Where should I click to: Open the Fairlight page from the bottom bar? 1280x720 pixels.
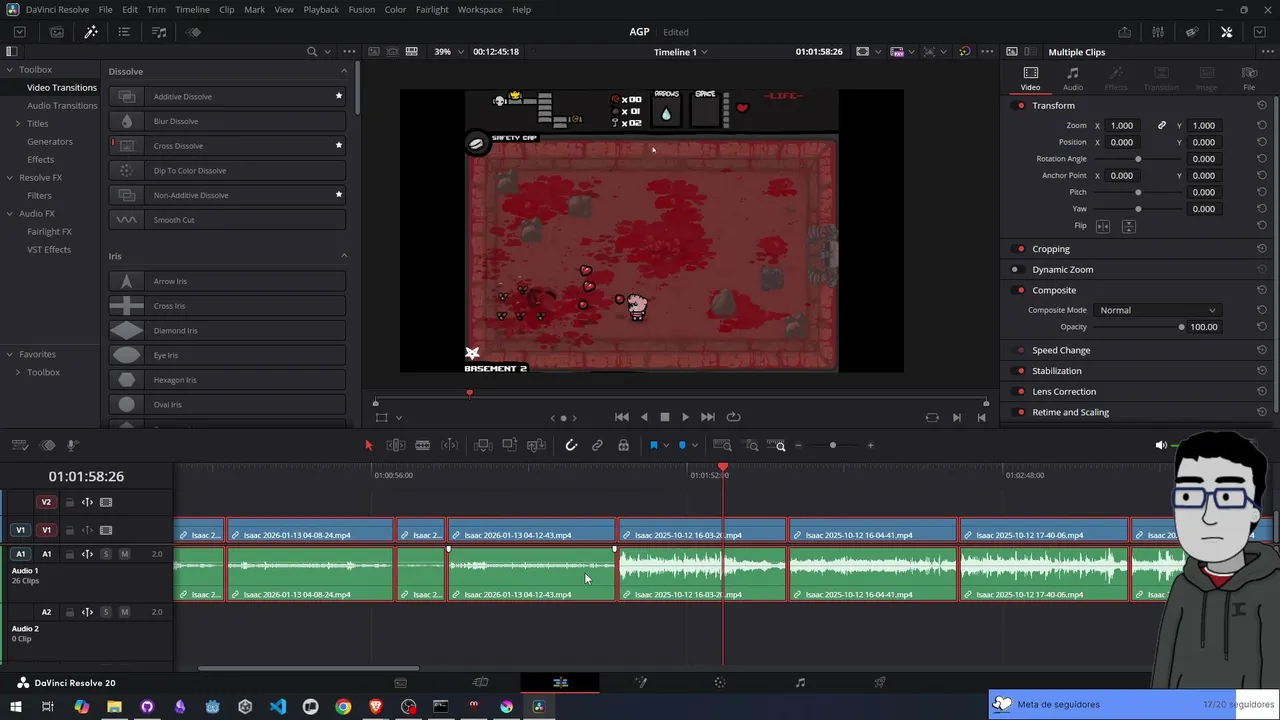pos(800,682)
